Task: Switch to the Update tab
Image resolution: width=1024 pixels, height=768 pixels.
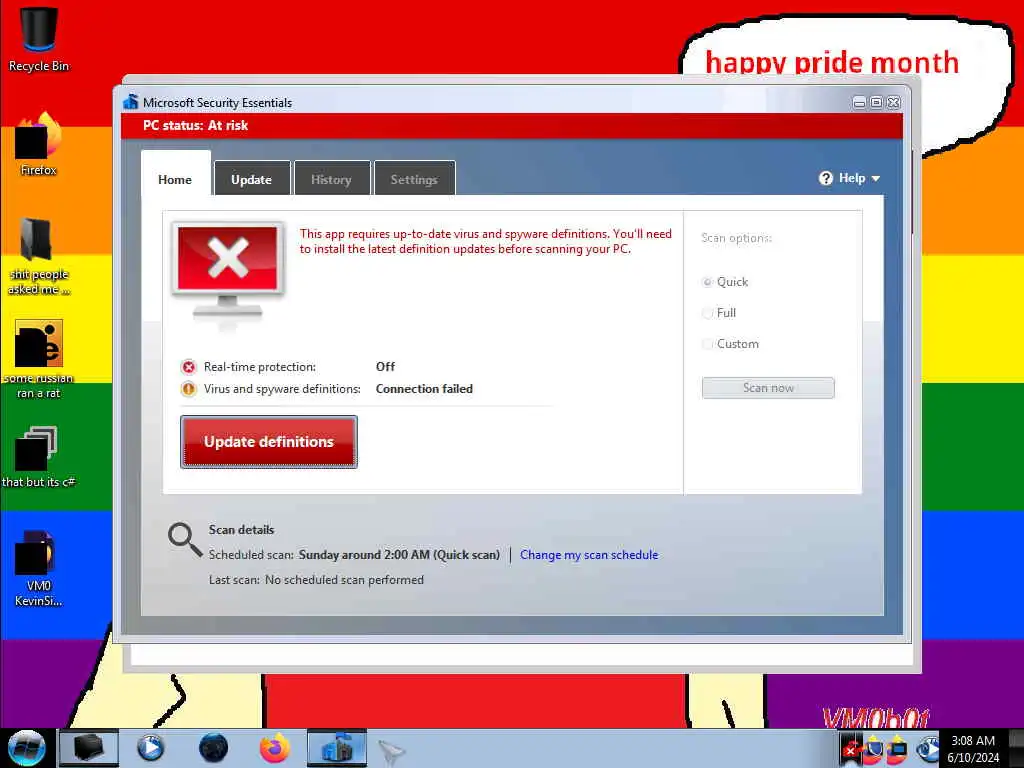Action: [251, 179]
